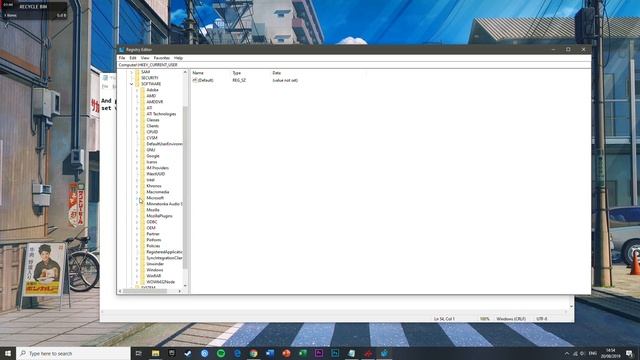Viewport: 640px width, 360px height.
Task: Open the Edit menu in Registry Editor
Action: point(133,58)
